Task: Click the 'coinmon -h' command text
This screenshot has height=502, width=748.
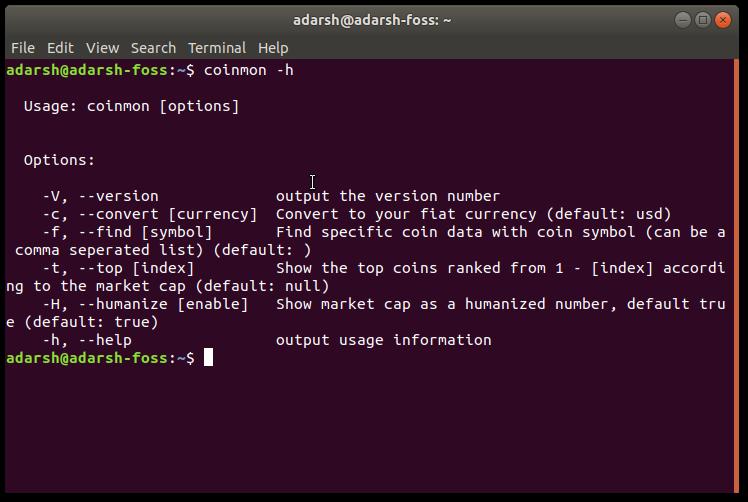Action: (x=249, y=70)
